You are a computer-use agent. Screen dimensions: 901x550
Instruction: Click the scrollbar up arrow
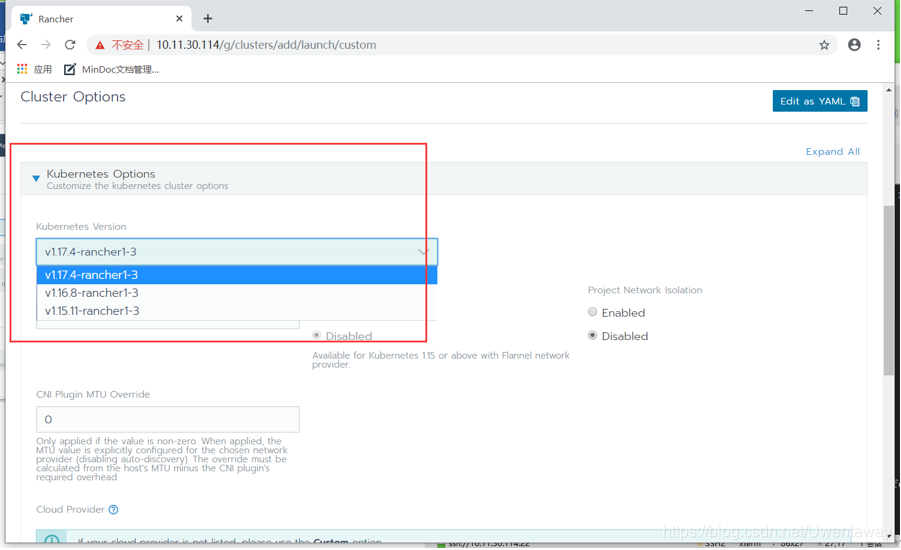coord(889,90)
